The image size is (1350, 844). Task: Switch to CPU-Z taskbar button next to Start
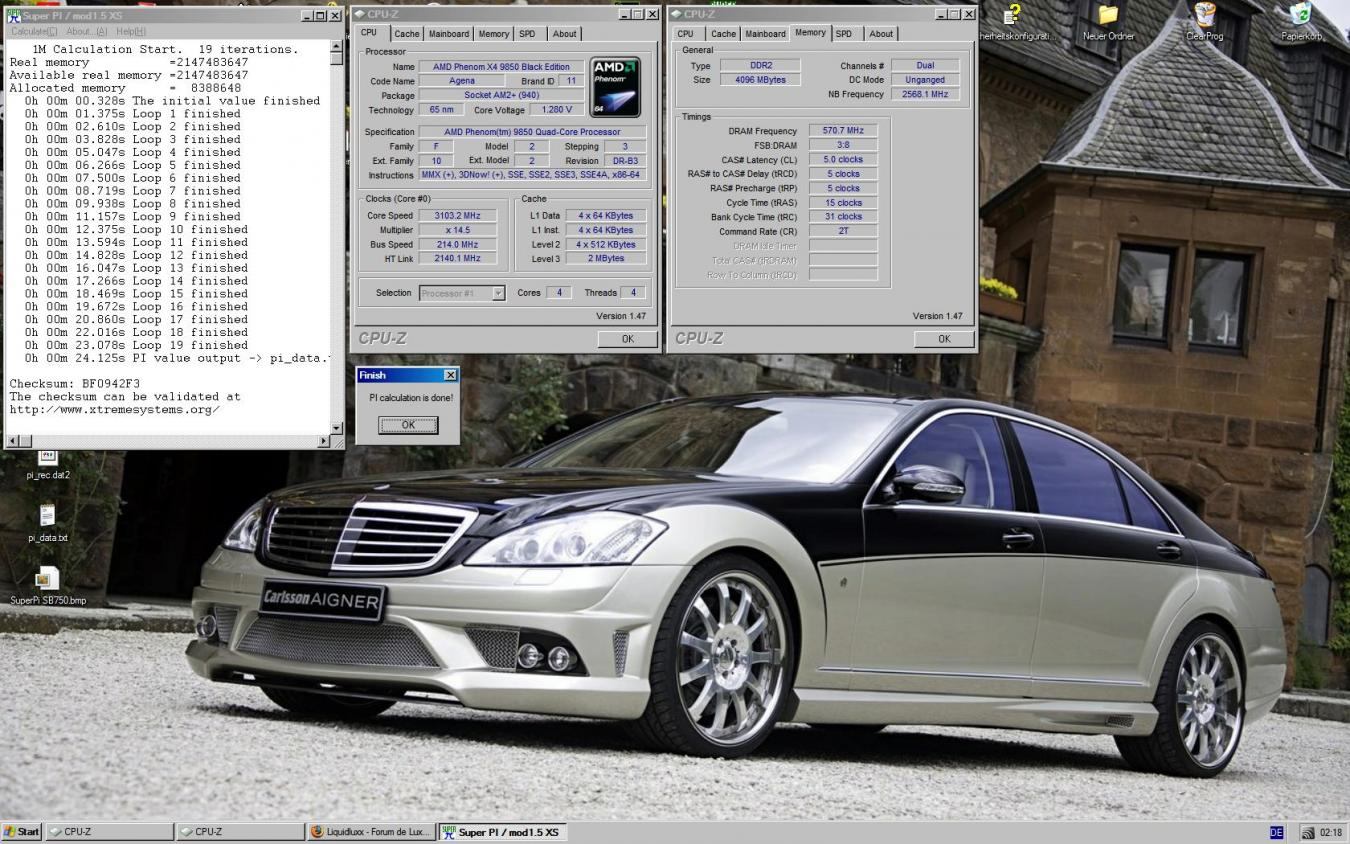pos(109,832)
